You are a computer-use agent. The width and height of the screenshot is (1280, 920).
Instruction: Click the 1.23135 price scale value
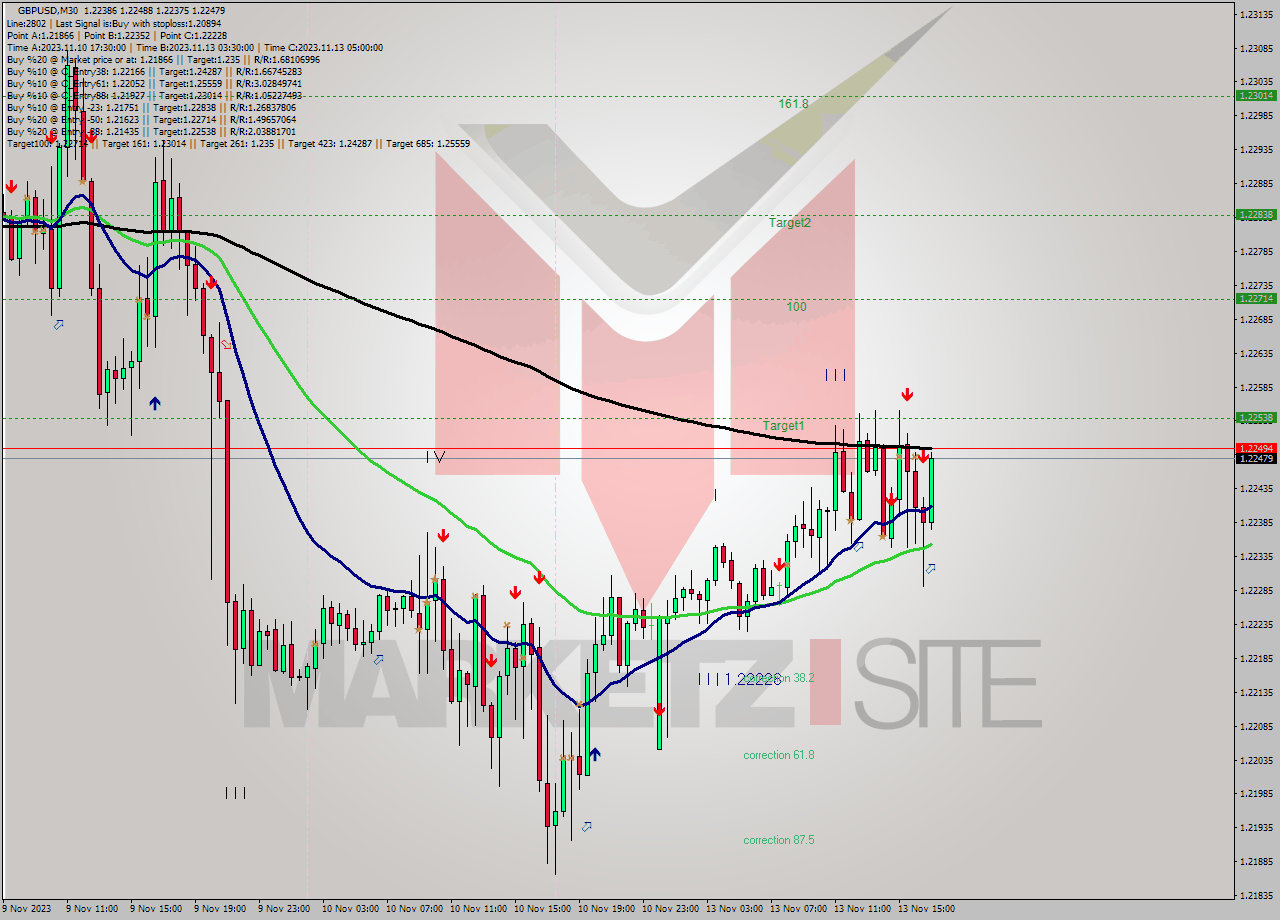coord(1255,14)
